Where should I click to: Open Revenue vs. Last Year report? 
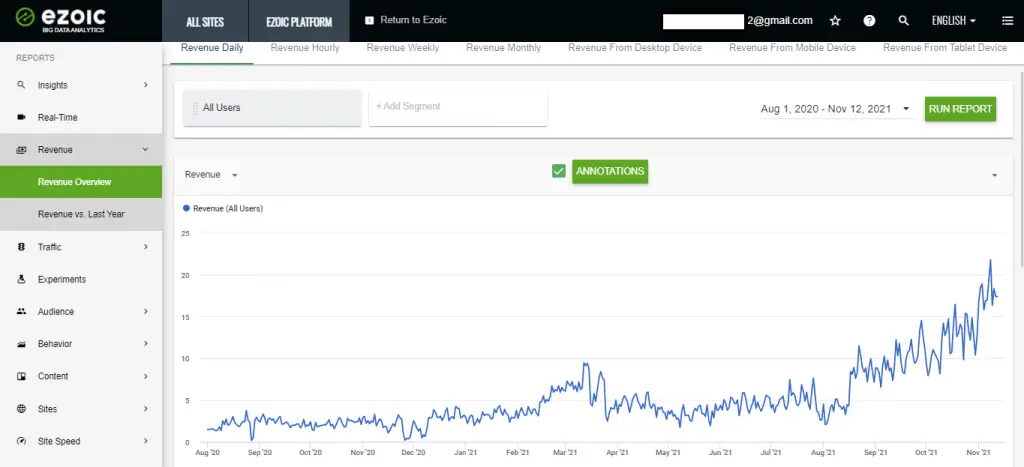point(81,214)
